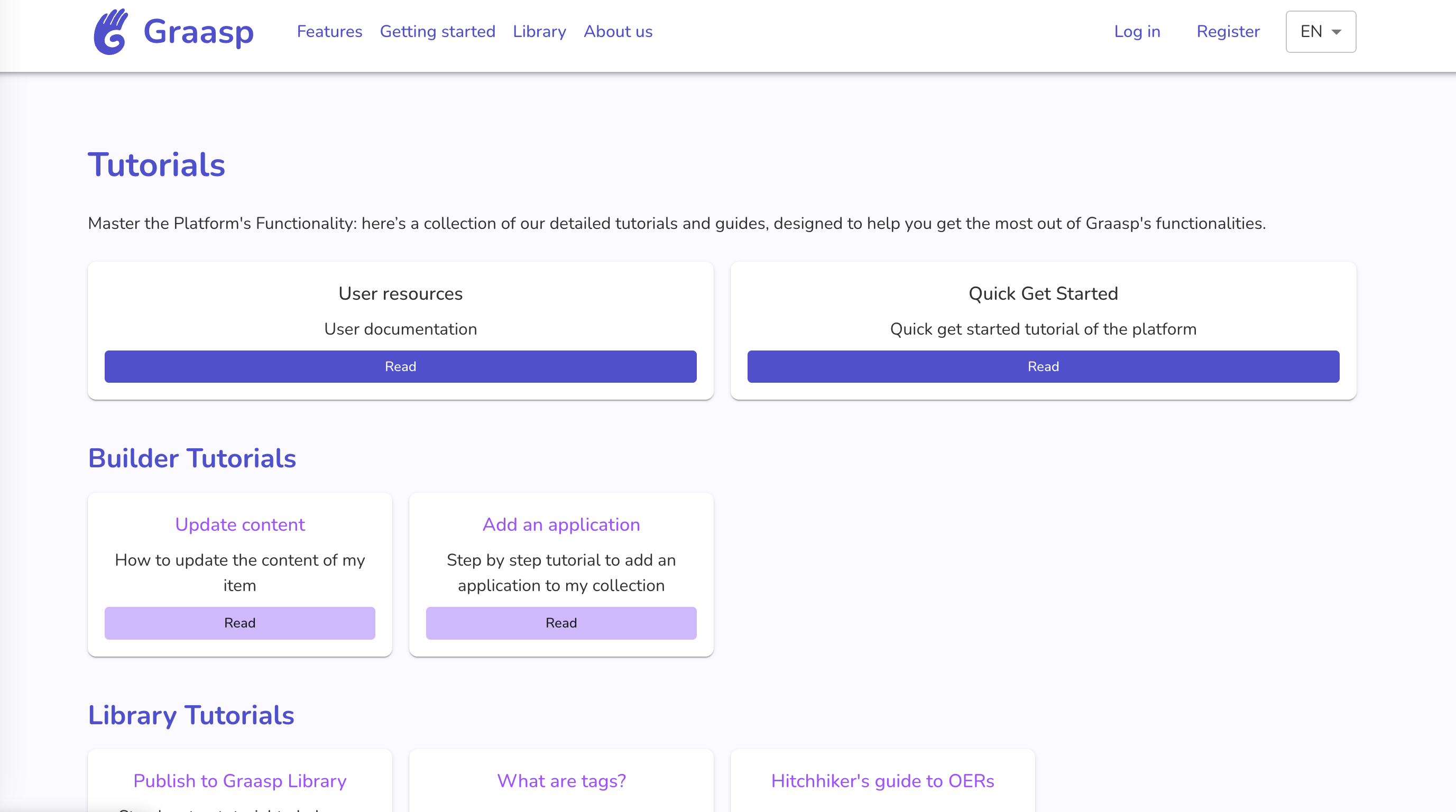Read the Update content tutorial
This screenshot has width=1456, height=812.
pos(239,623)
